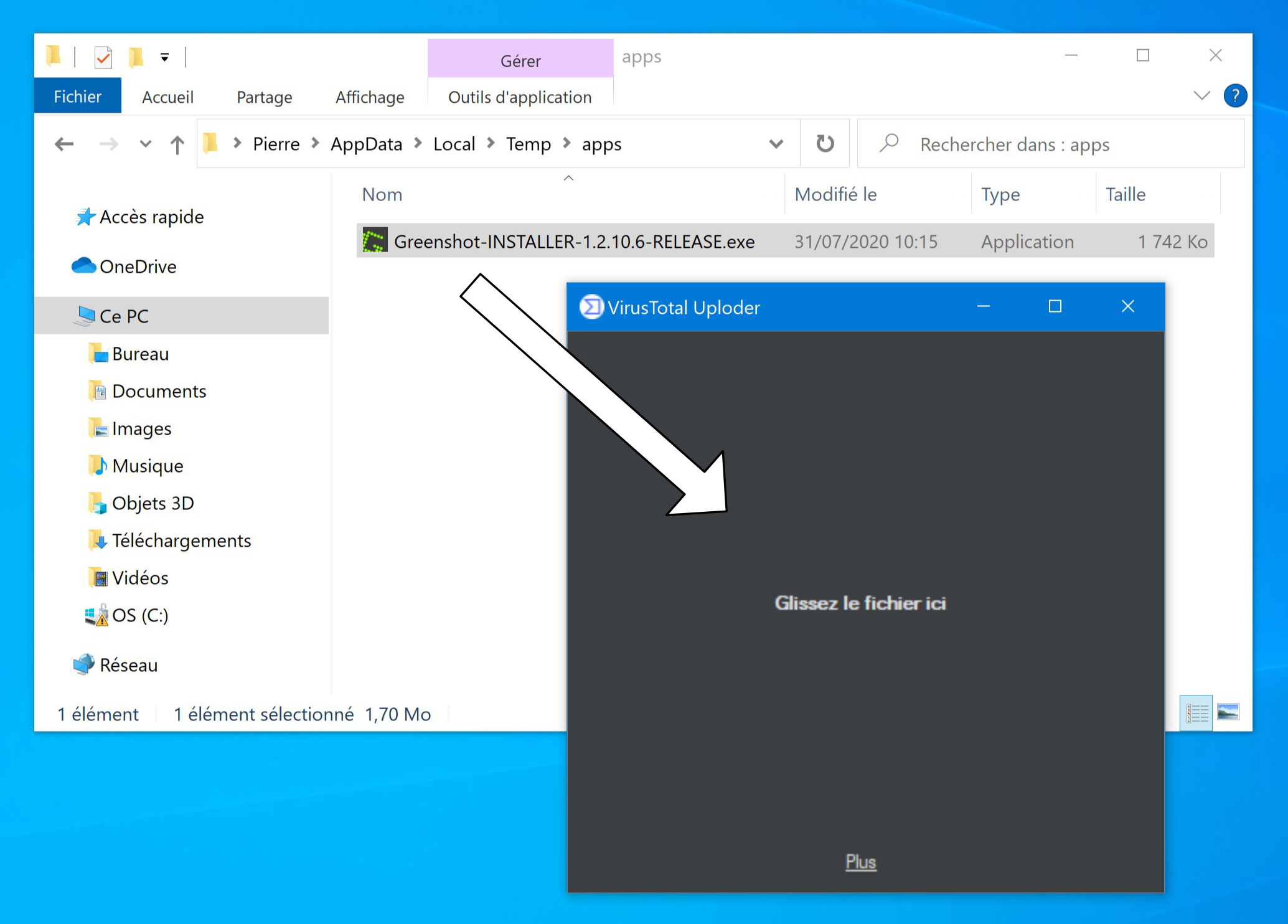Click Local in the breadcrumb path
Viewport: 1288px width, 924px height.
(454, 144)
